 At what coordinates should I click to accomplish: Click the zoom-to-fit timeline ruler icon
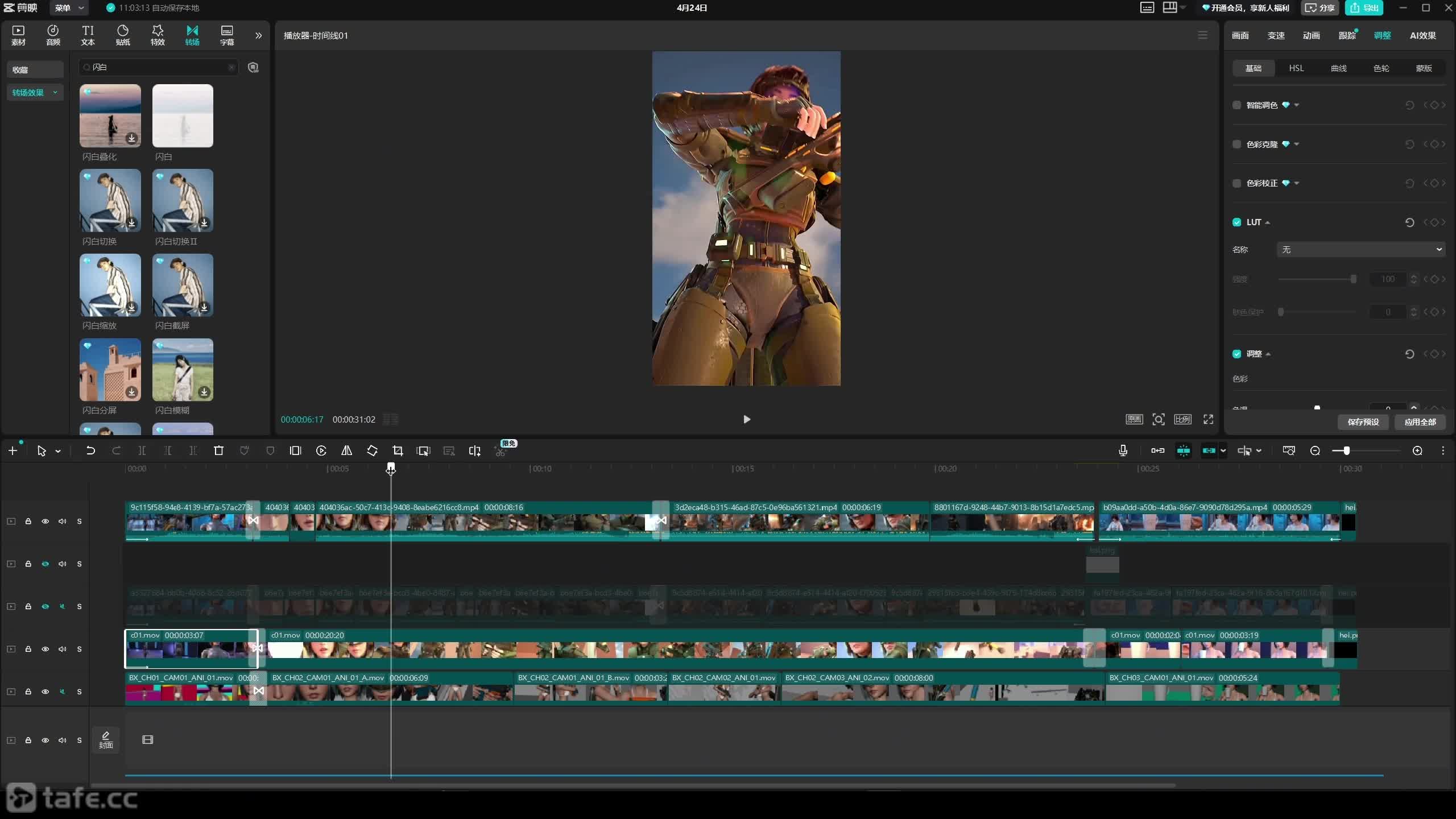click(x=1289, y=450)
